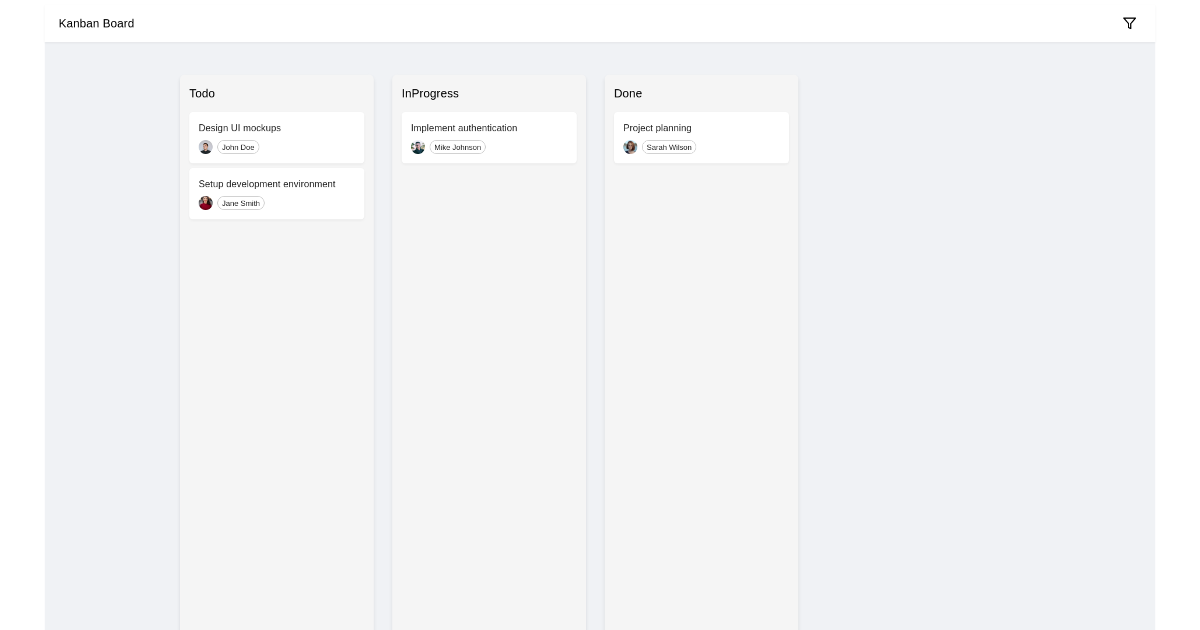Toggle the John Doe assignee chip
Screen dimensions: 1200x630
pyautogui.click(x=238, y=147)
